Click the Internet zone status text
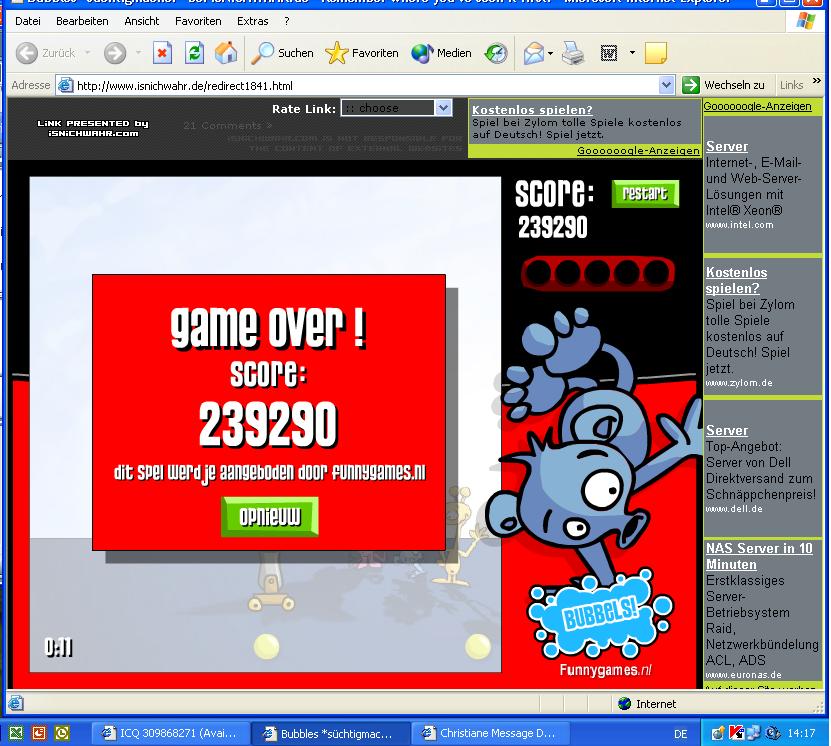This screenshot has width=831, height=746. click(656, 704)
